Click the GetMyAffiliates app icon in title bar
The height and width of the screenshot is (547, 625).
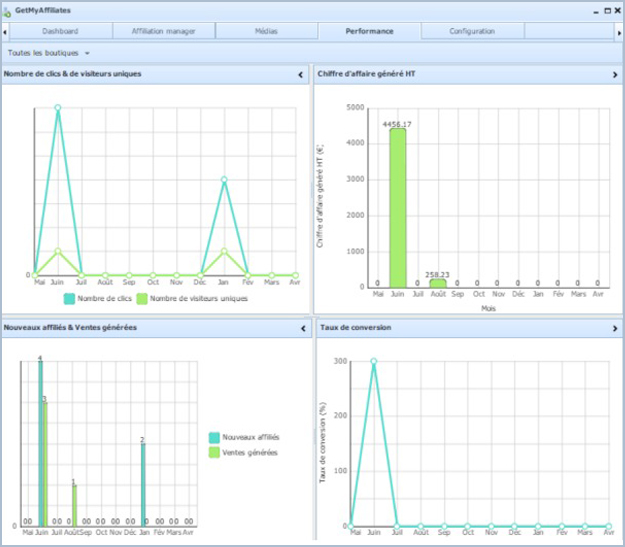click(8, 9)
